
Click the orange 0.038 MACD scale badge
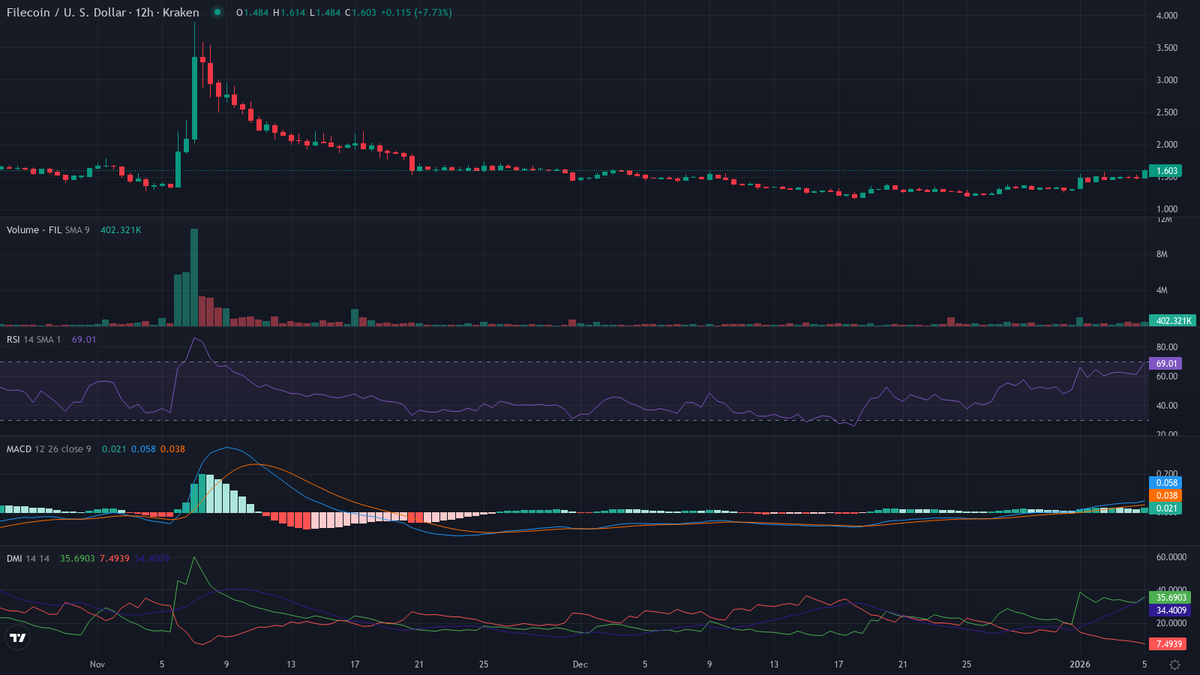click(1166, 495)
